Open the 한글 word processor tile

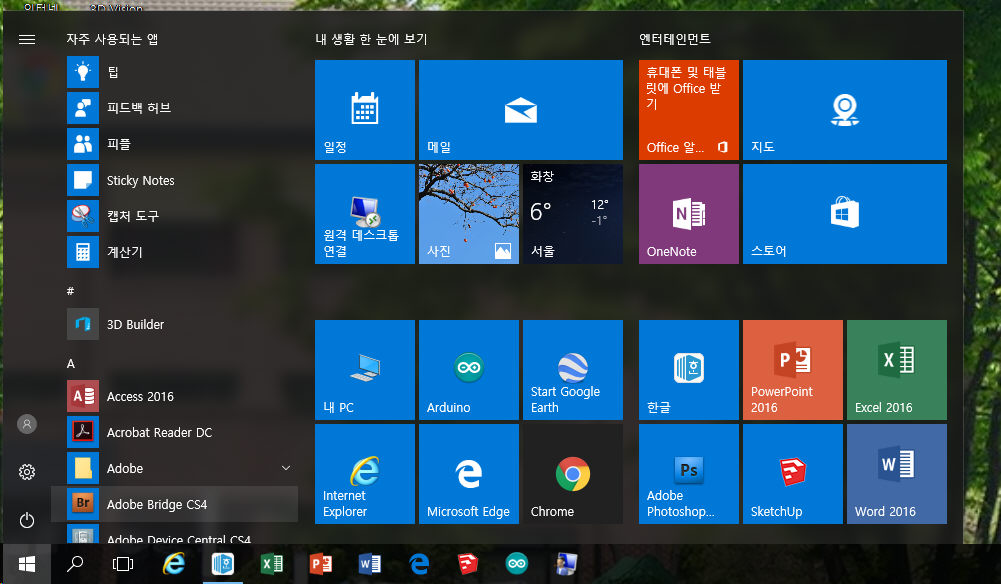click(689, 370)
